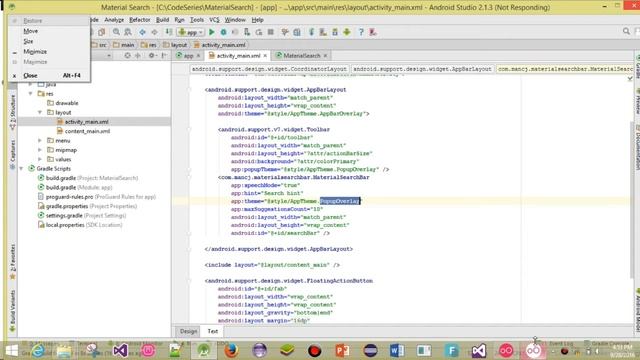640x360 pixels.
Task: Expand the mipmap folder in project tree
Action: click(40, 150)
